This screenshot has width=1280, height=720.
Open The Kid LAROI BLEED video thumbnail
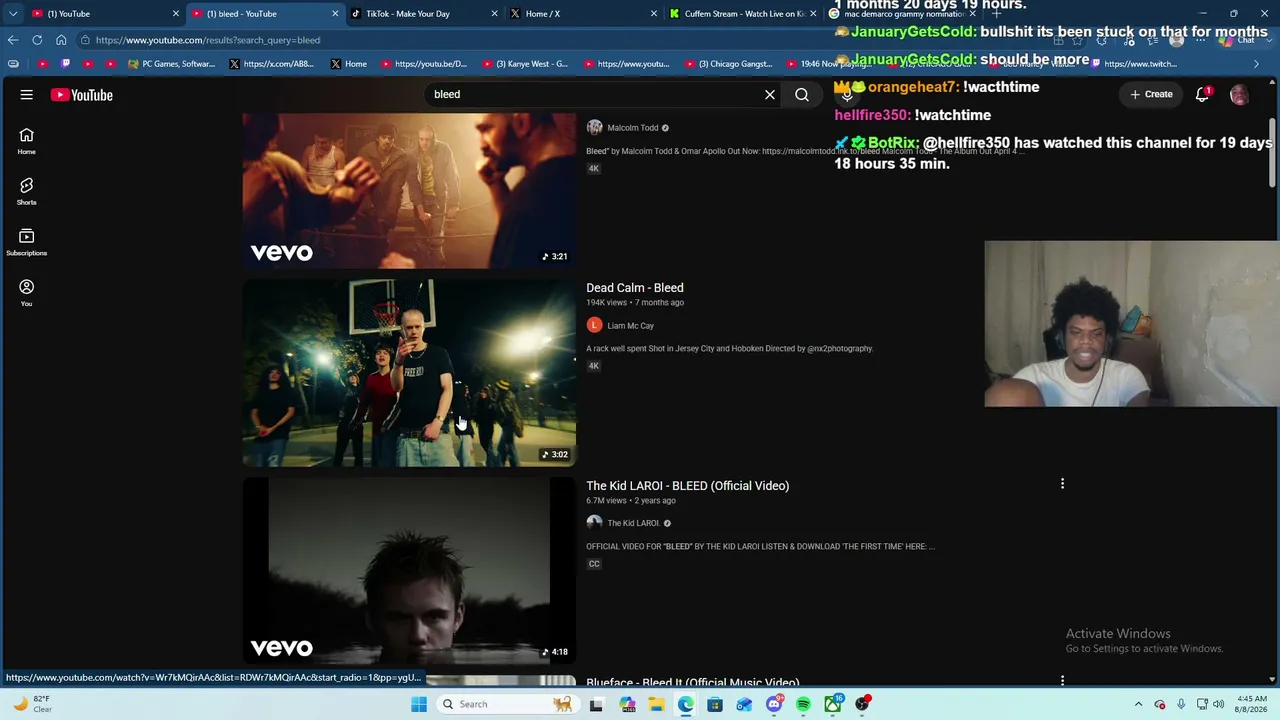(x=409, y=570)
